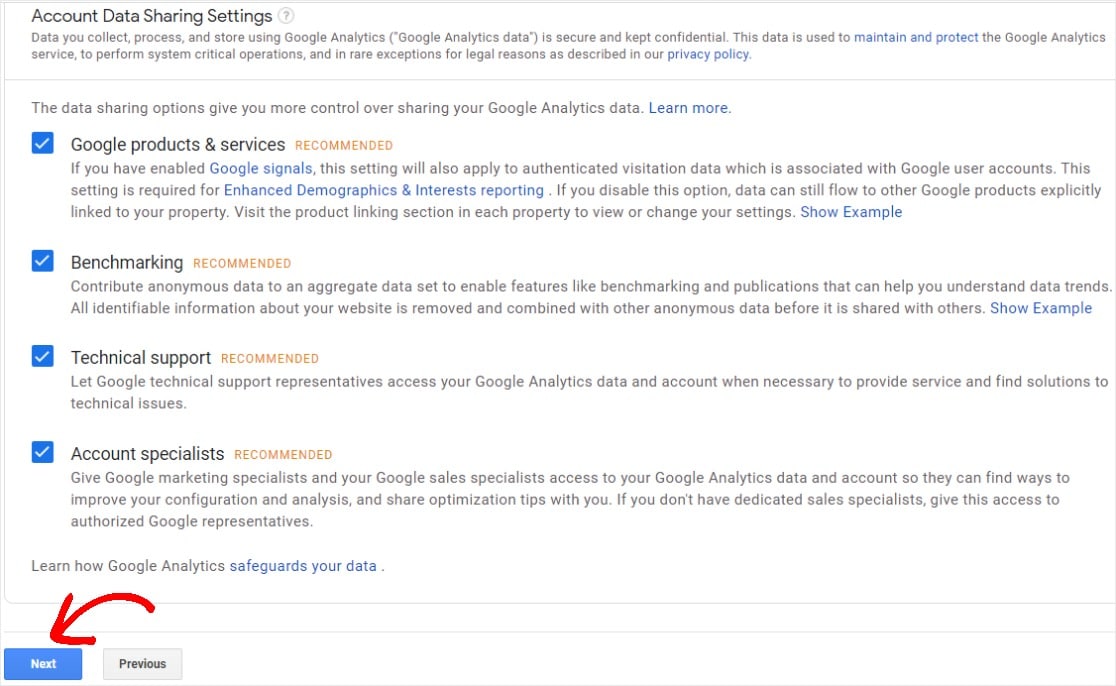Follow the Learn more link
The height and width of the screenshot is (686, 1116).
[688, 108]
